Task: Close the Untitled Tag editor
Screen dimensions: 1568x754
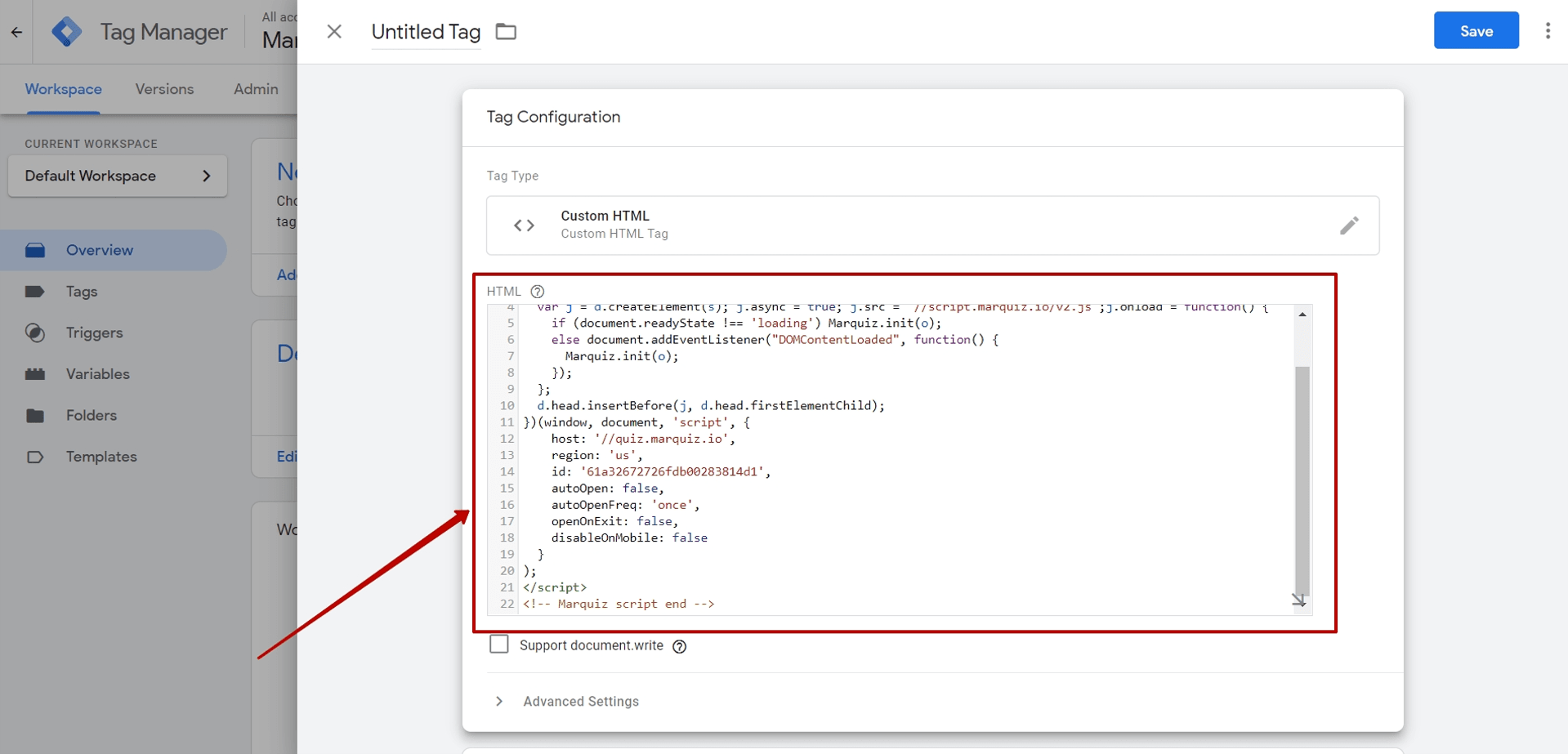Action: [x=334, y=31]
